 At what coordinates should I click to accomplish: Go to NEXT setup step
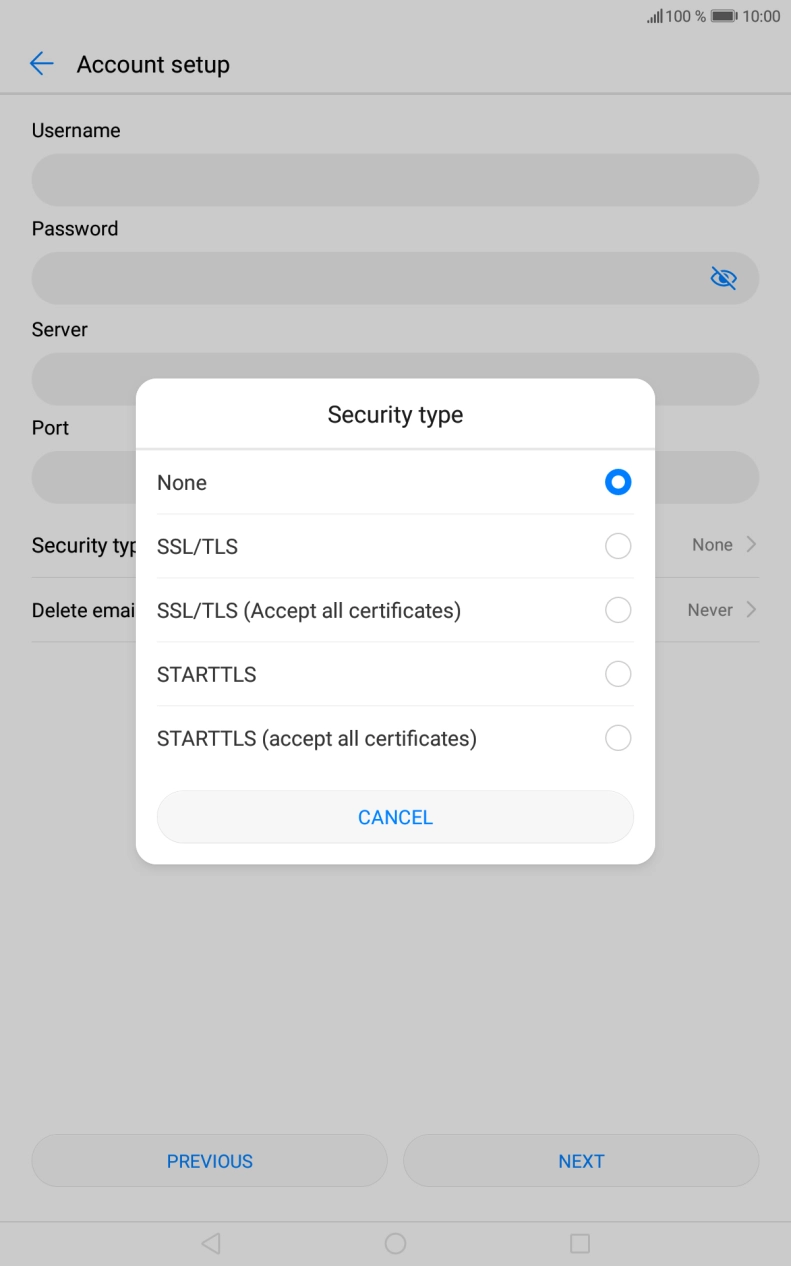581,1161
